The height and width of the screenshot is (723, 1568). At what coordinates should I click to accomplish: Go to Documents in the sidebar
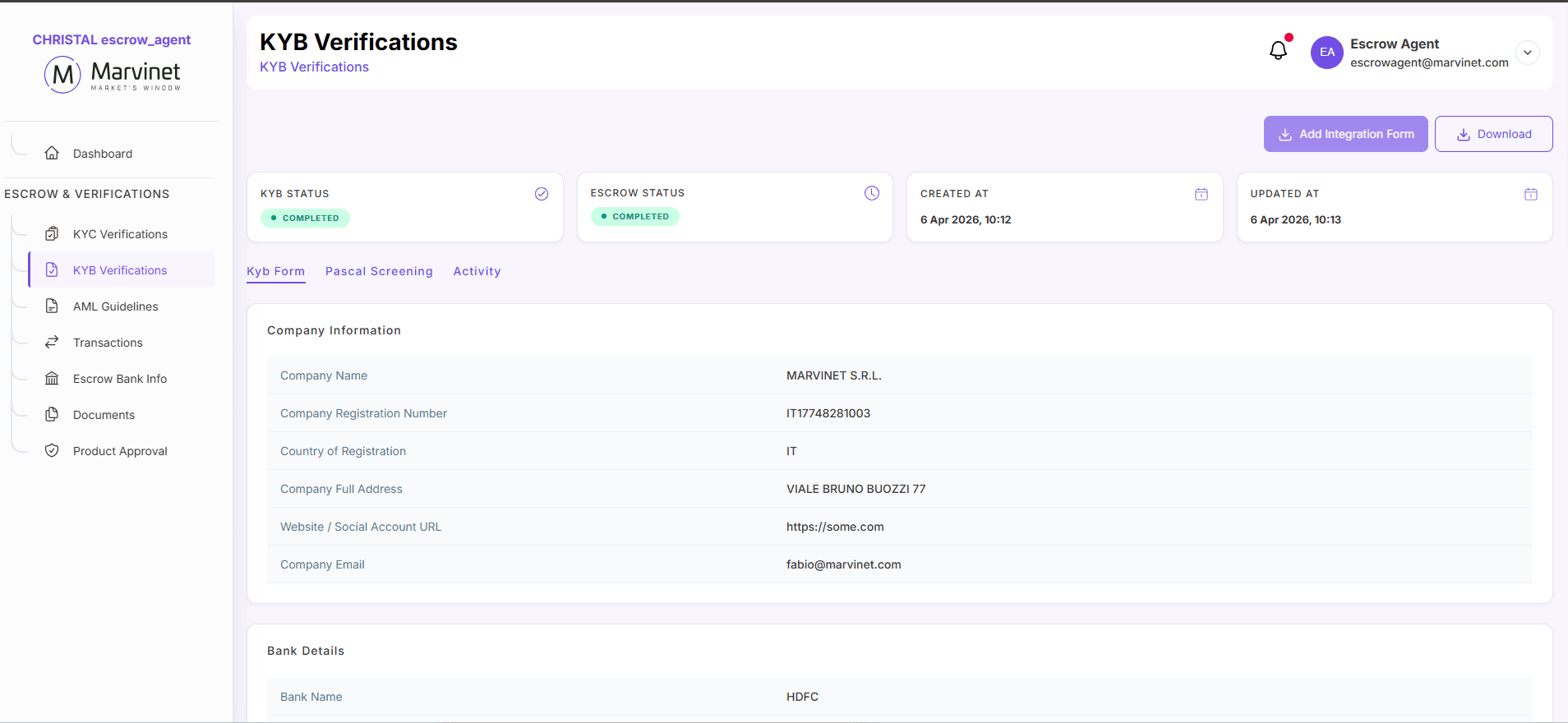[x=104, y=415]
